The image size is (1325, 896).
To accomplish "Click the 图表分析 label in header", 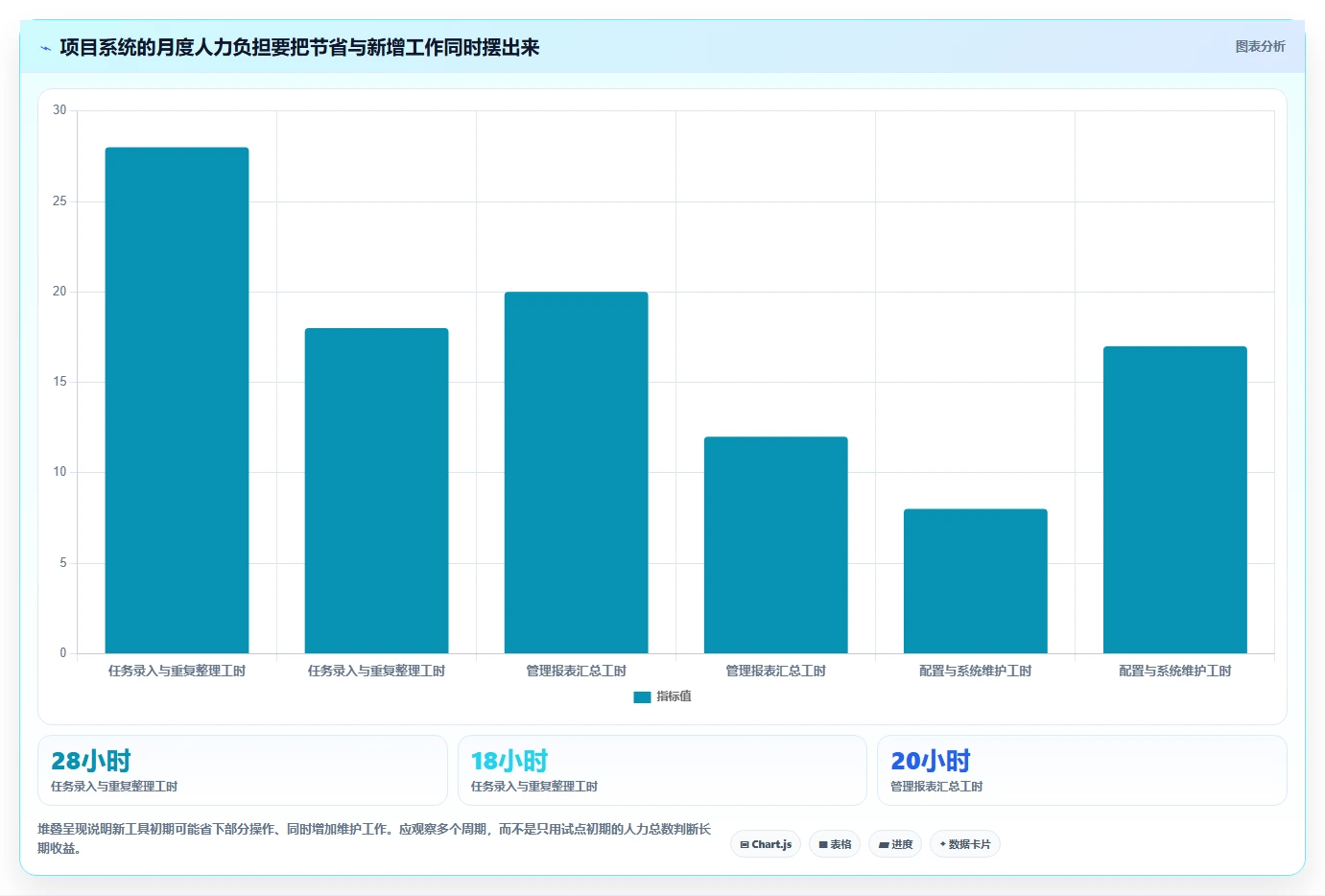I will [x=1260, y=46].
